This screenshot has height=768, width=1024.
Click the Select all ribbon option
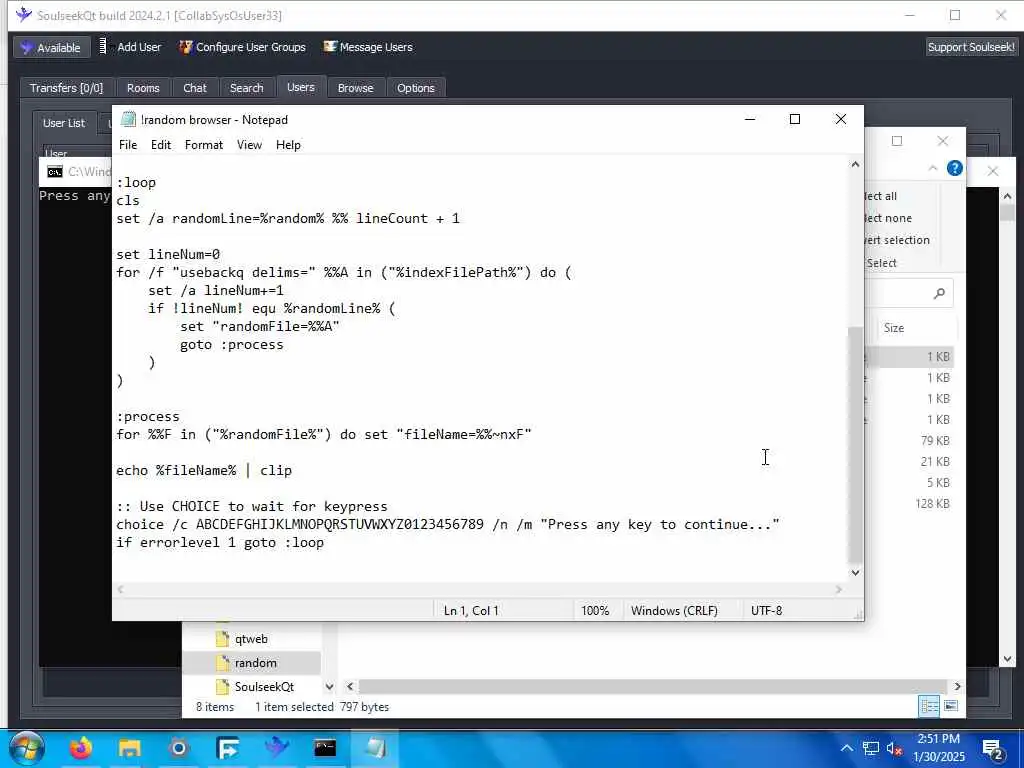(880, 196)
